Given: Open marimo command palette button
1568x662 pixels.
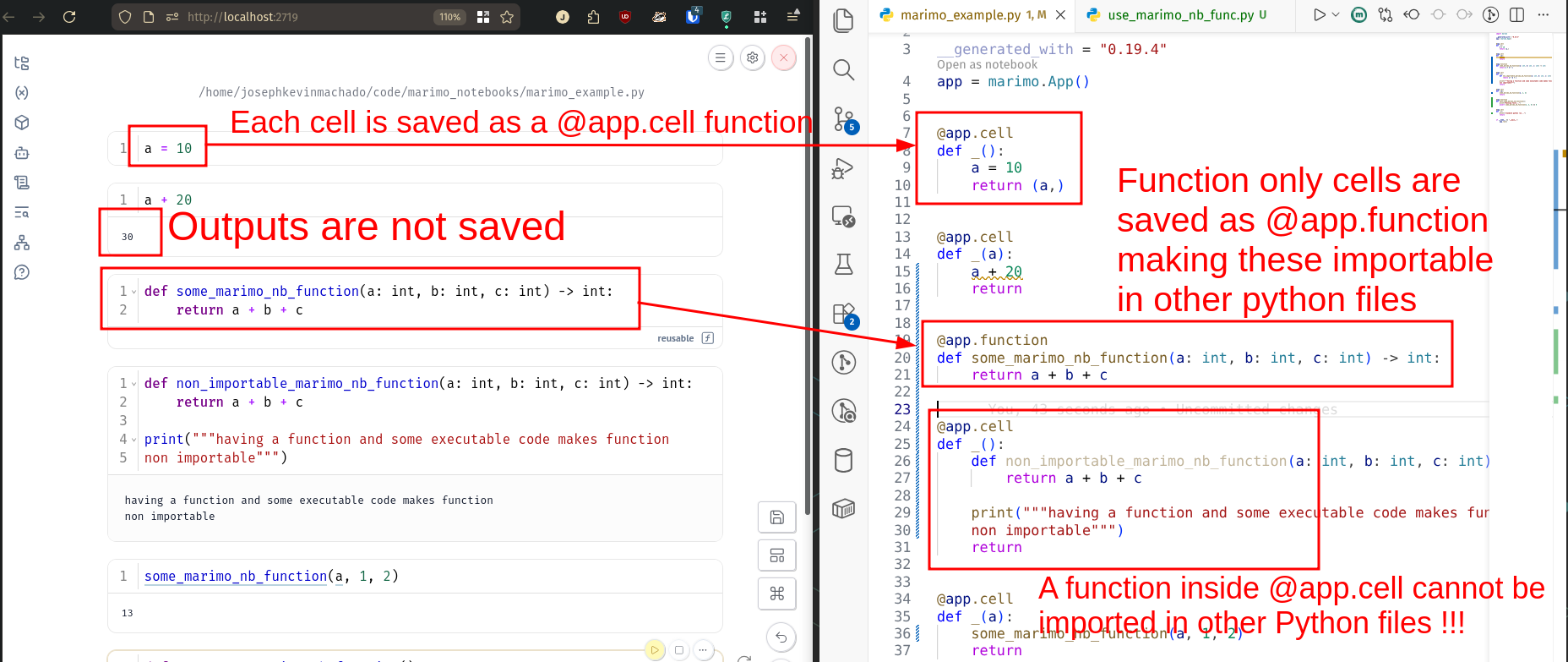Looking at the screenshot, I should (x=776, y=594).
